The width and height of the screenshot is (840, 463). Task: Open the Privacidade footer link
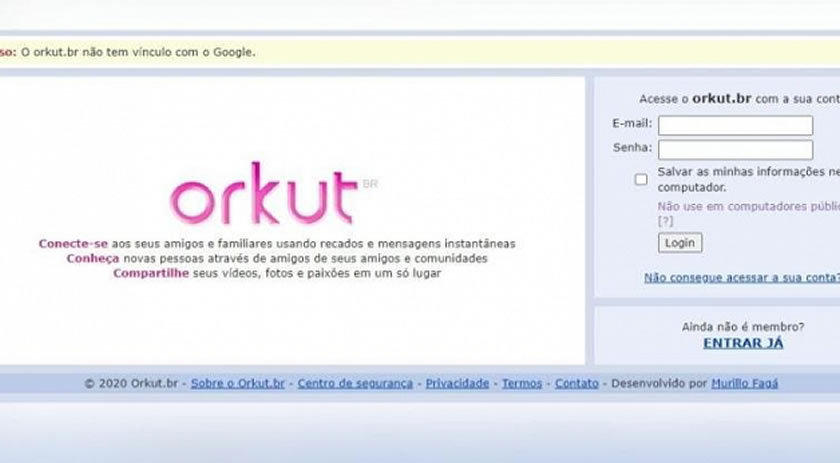(x=458, y=384)
